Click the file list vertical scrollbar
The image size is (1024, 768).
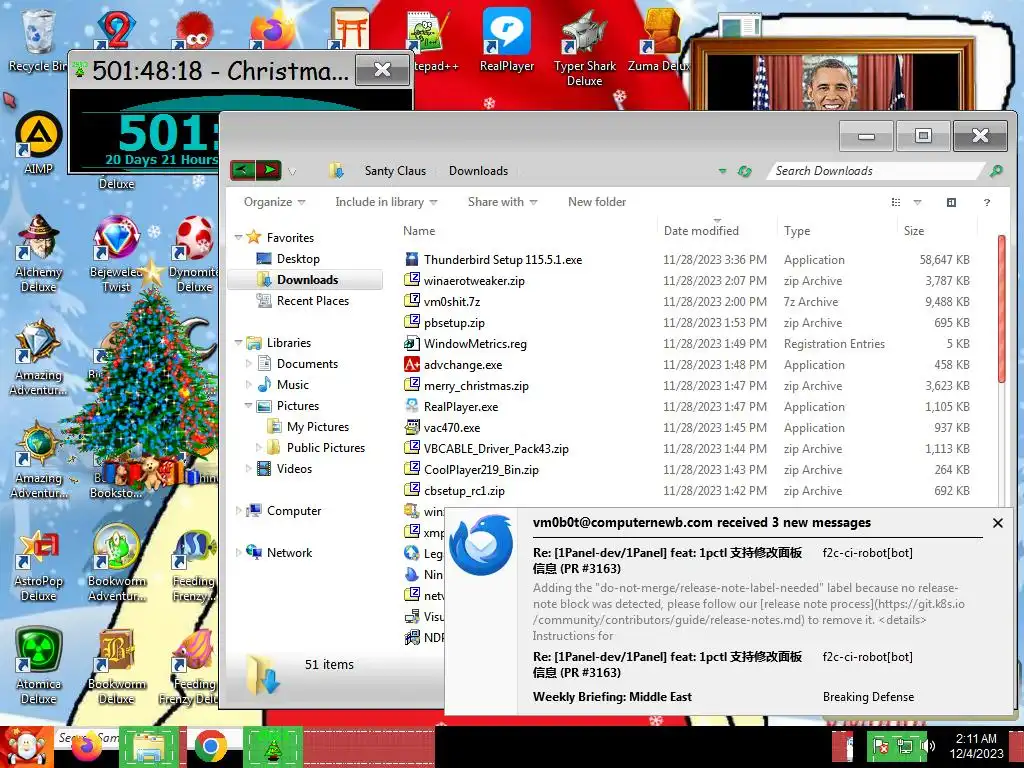1002,309
